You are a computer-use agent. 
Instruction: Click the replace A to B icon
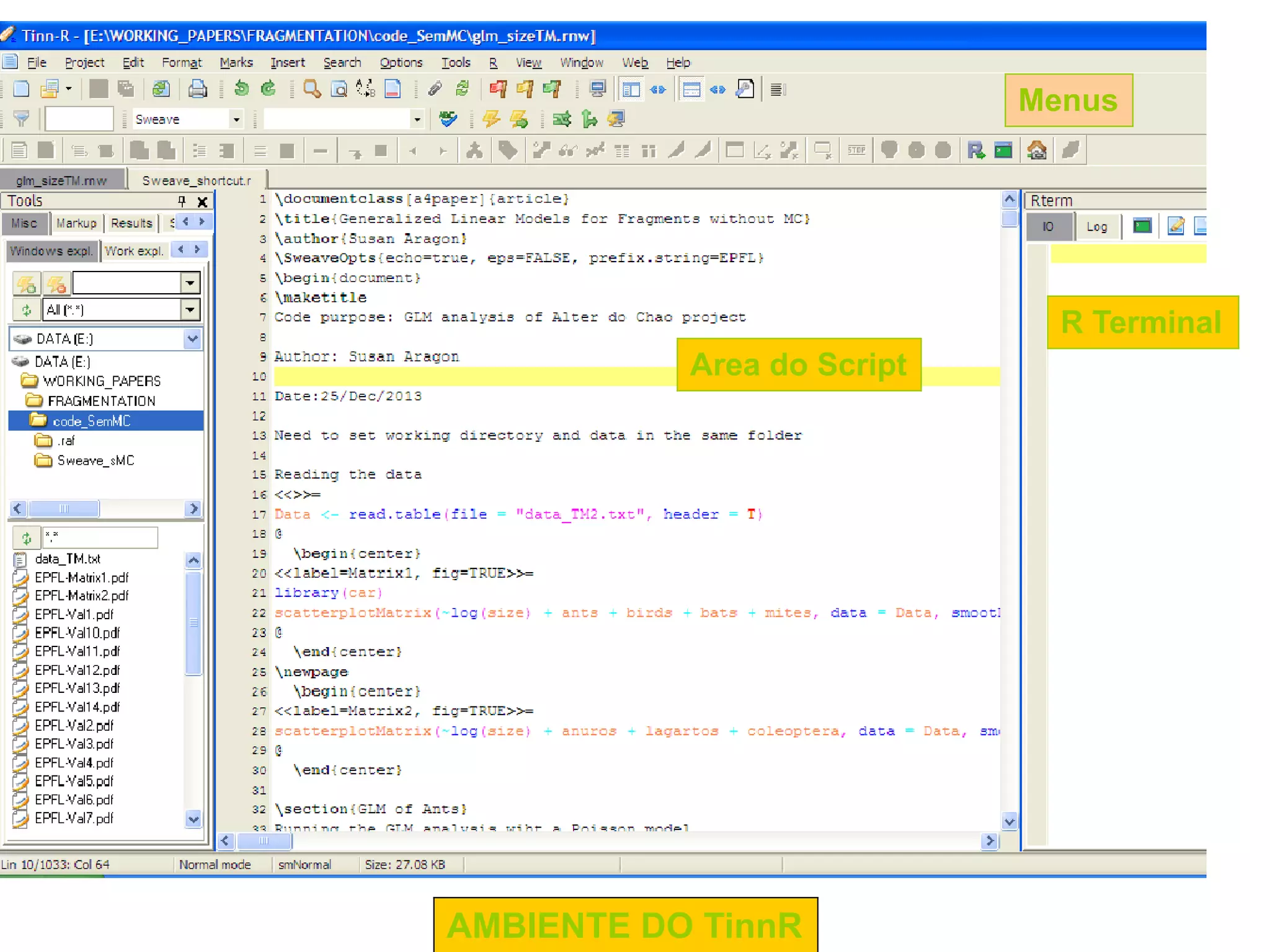pyautogui.click(x=366, y=89)
